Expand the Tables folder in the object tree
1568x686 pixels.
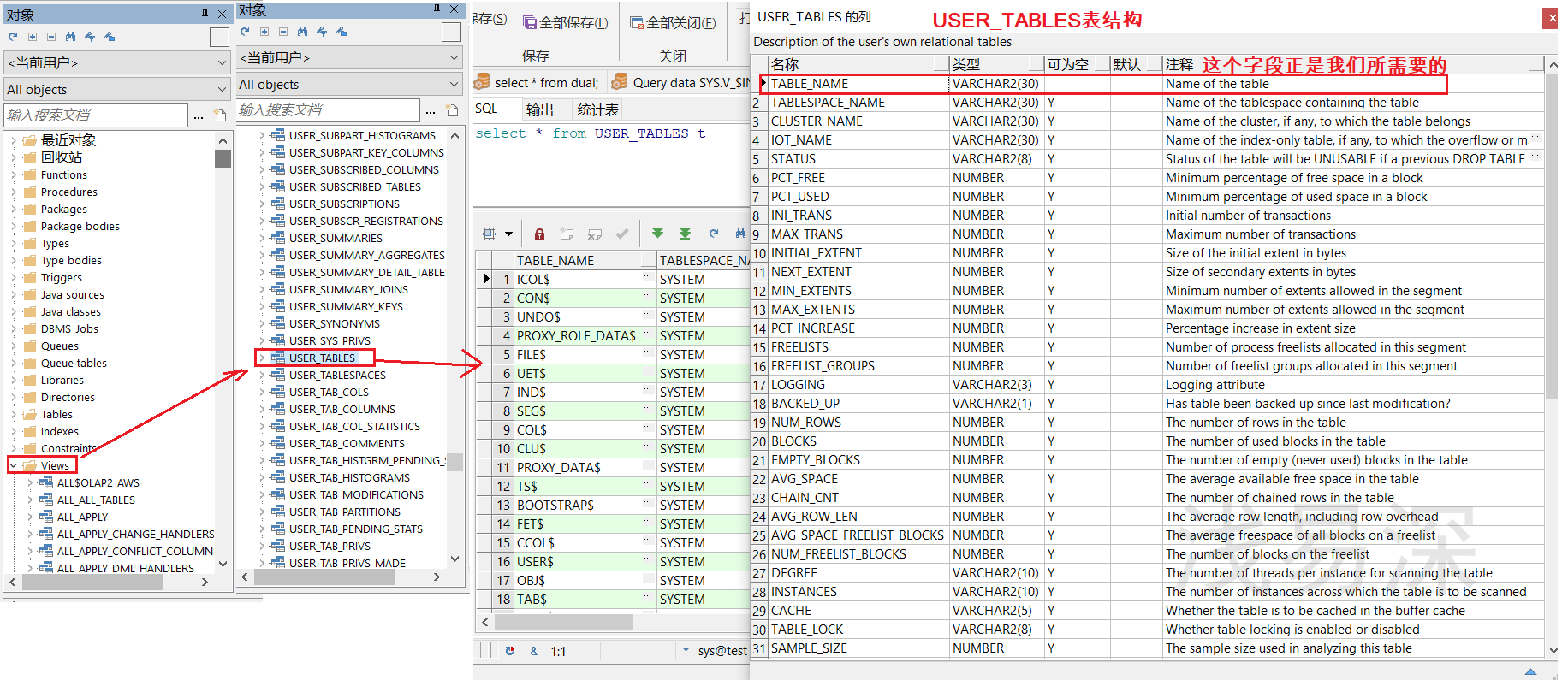click(x=14, y=414)
